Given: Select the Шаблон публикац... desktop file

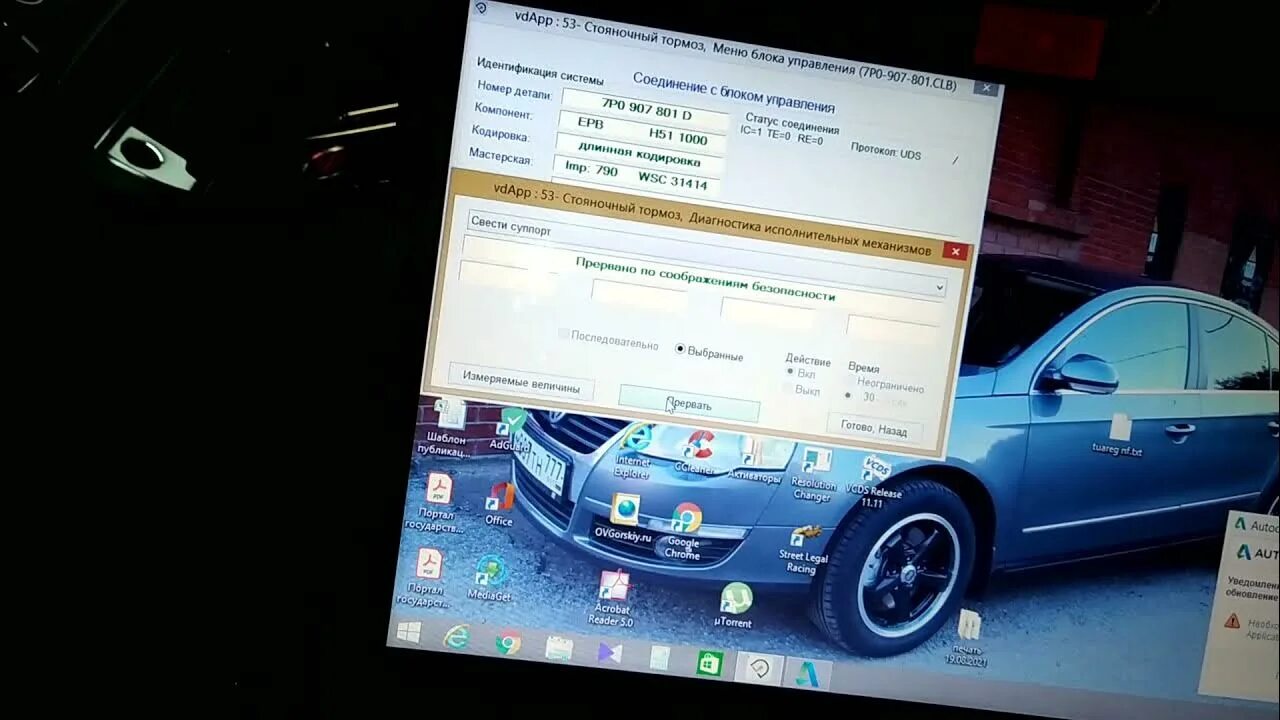Looking at the screenshot, I should (x=446, y=427).
